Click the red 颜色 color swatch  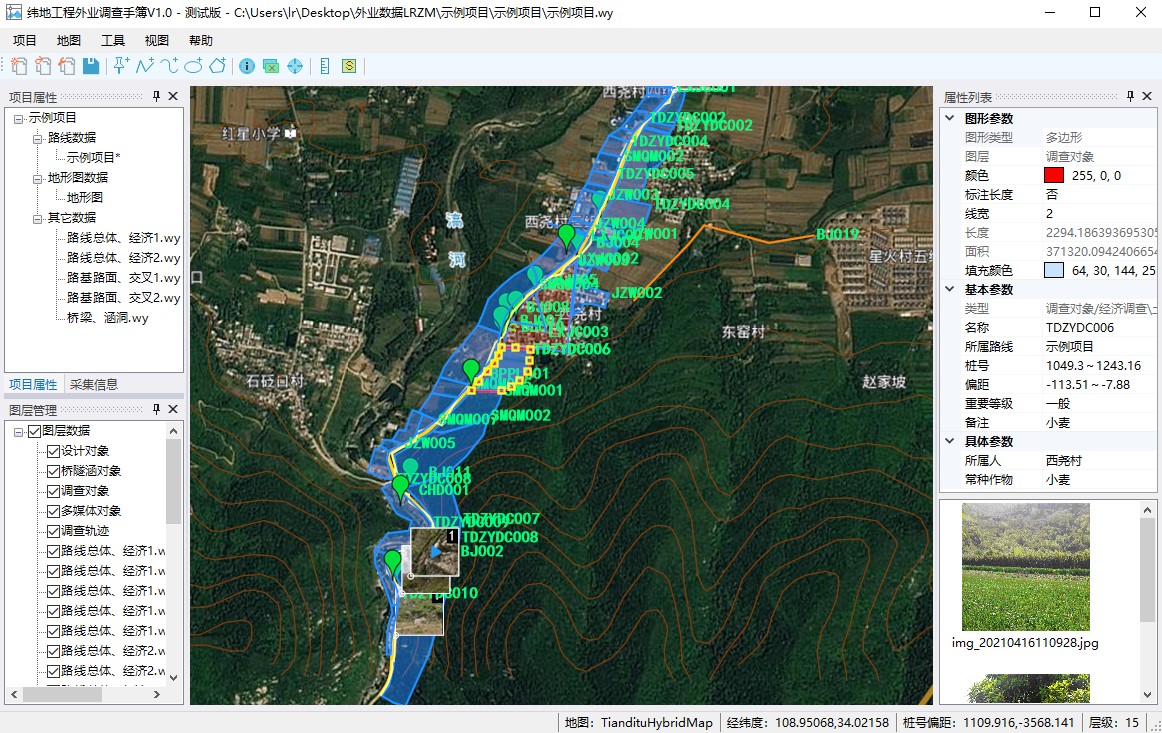pos(1054,175)
